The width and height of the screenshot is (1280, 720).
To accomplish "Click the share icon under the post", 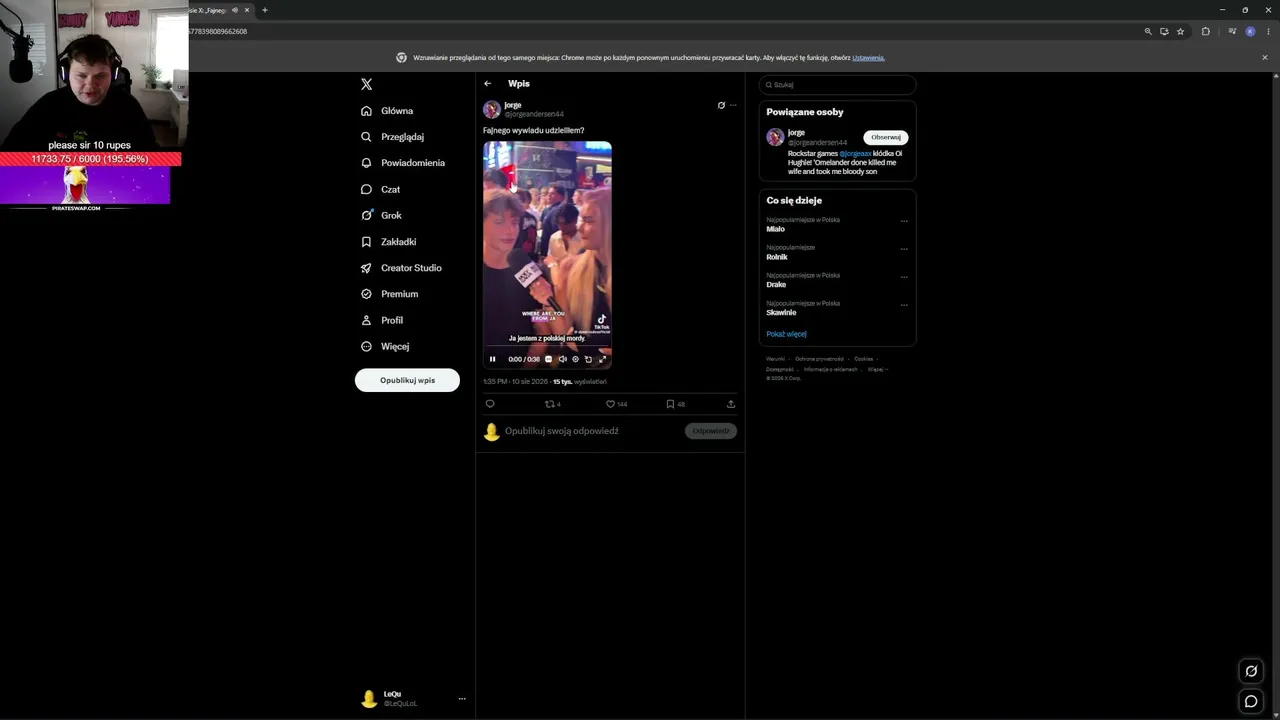I will pyautogui.click(x=731, y=404).
